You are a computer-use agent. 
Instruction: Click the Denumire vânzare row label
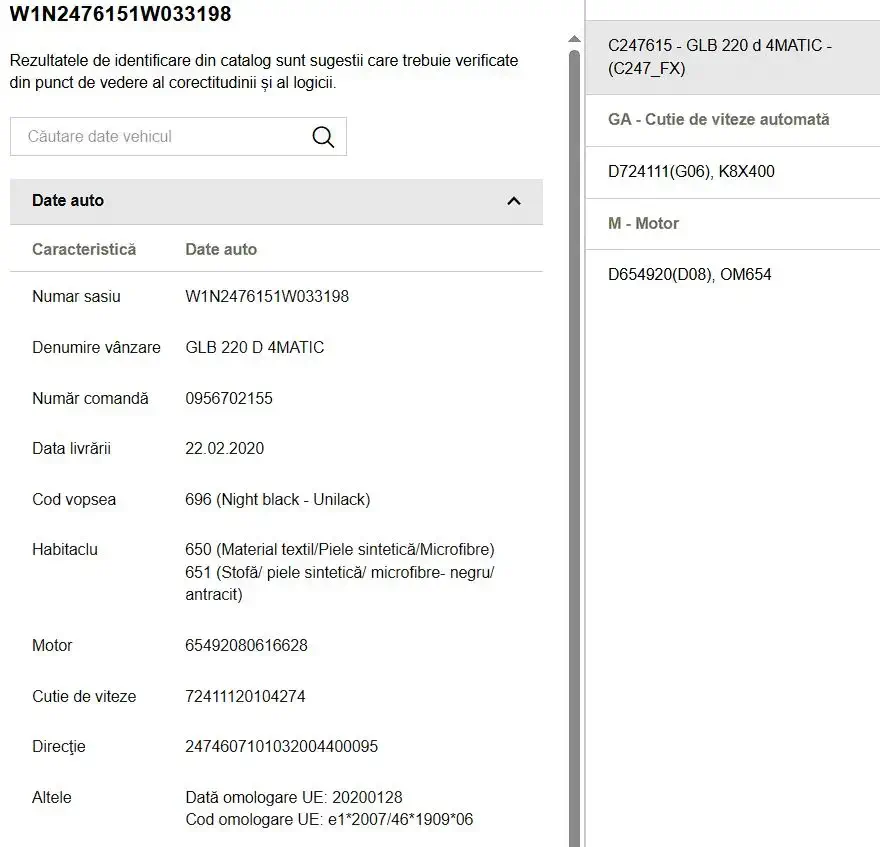coord(97,347)
